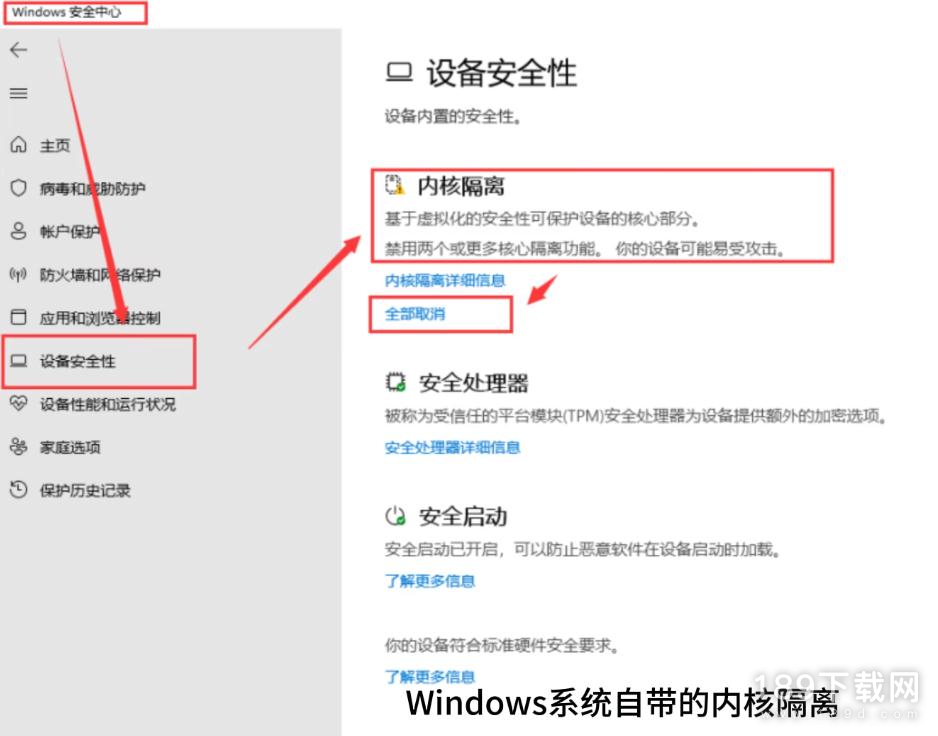Click the 全部取消 link
Screen dimensions: 938x736
pos(415,314)
